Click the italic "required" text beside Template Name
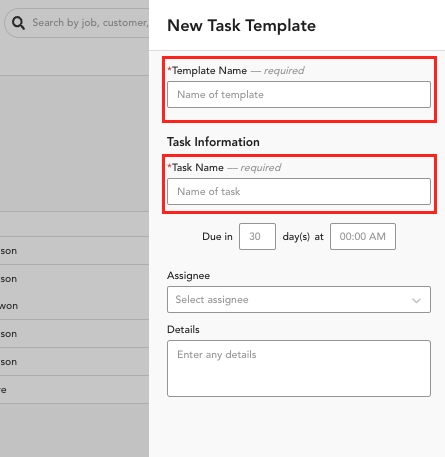The image size is (445, 457). click(284, 71)
